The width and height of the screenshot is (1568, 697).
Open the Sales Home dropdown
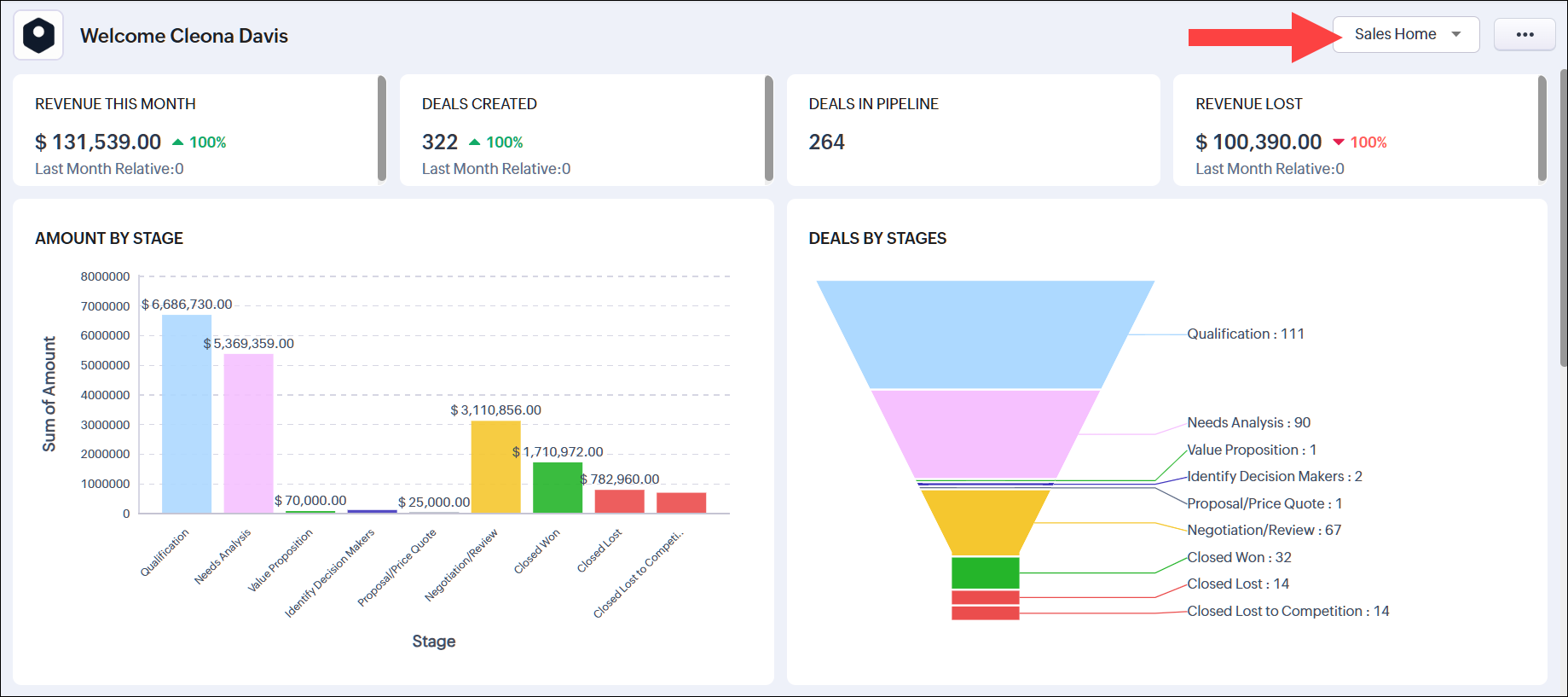(x=1405, y=34)
